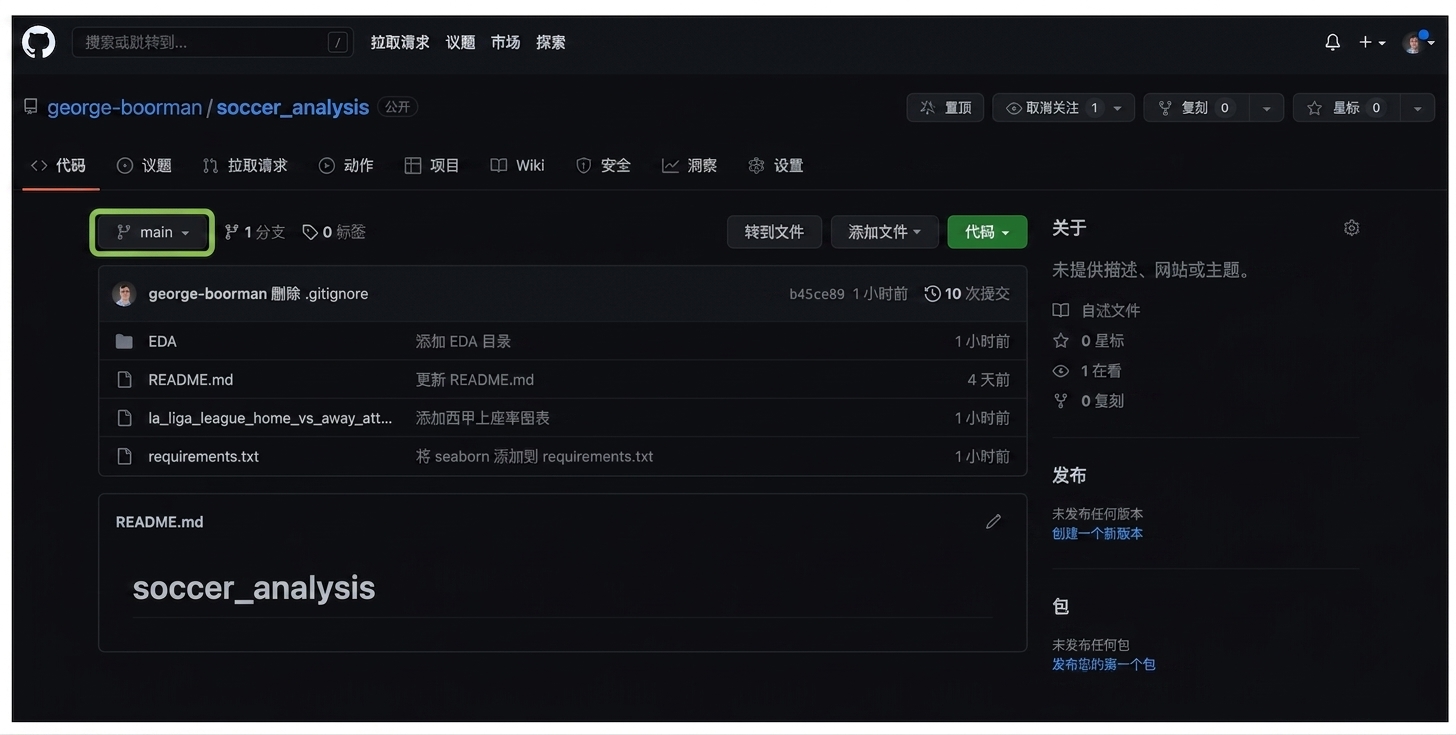Switch to the 拉取请求 repository tab
1456x735 pixels.
coord(245,165)
